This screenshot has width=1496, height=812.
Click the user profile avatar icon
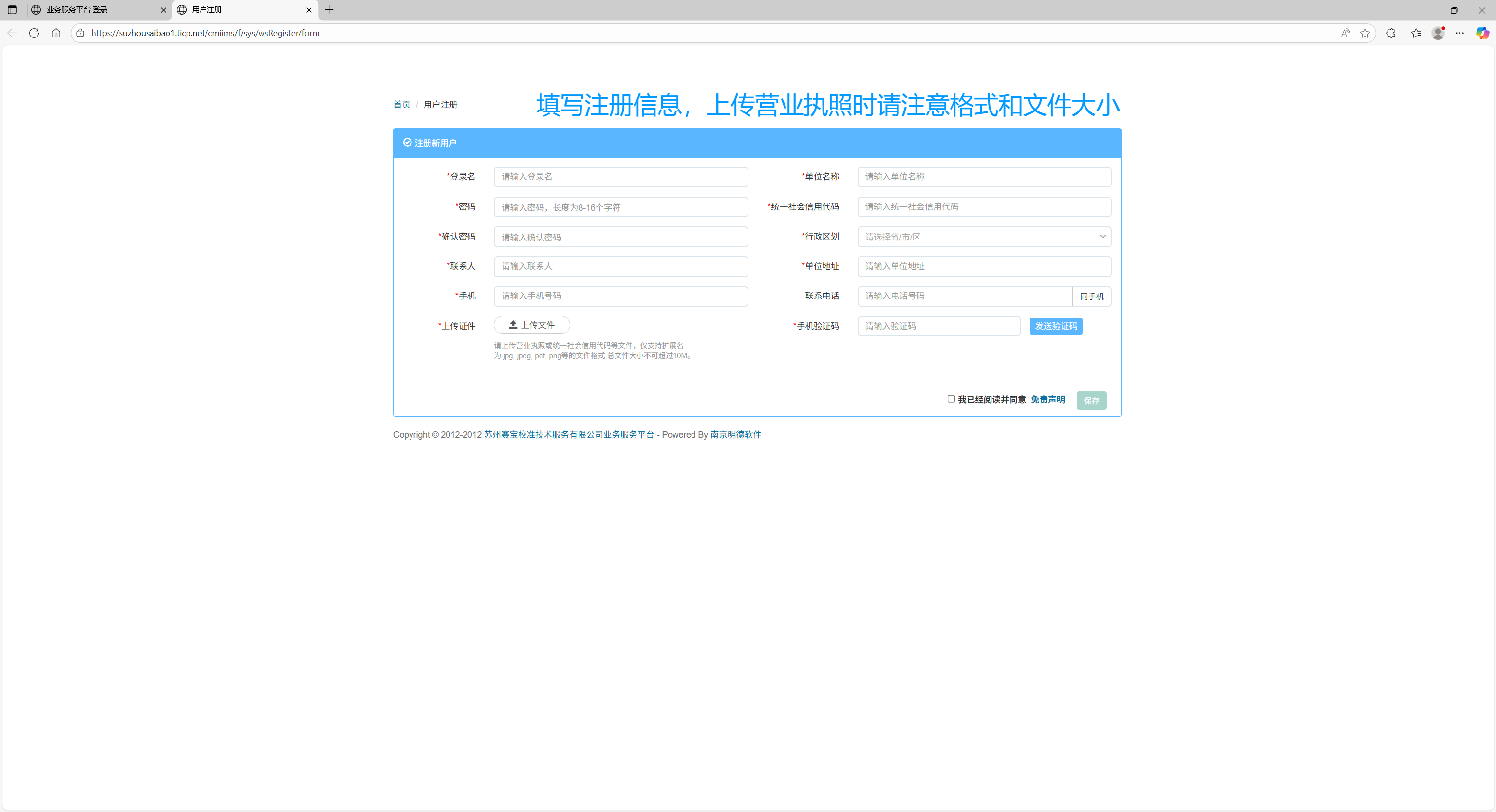pyautogui.click(x=1438, y=33)
